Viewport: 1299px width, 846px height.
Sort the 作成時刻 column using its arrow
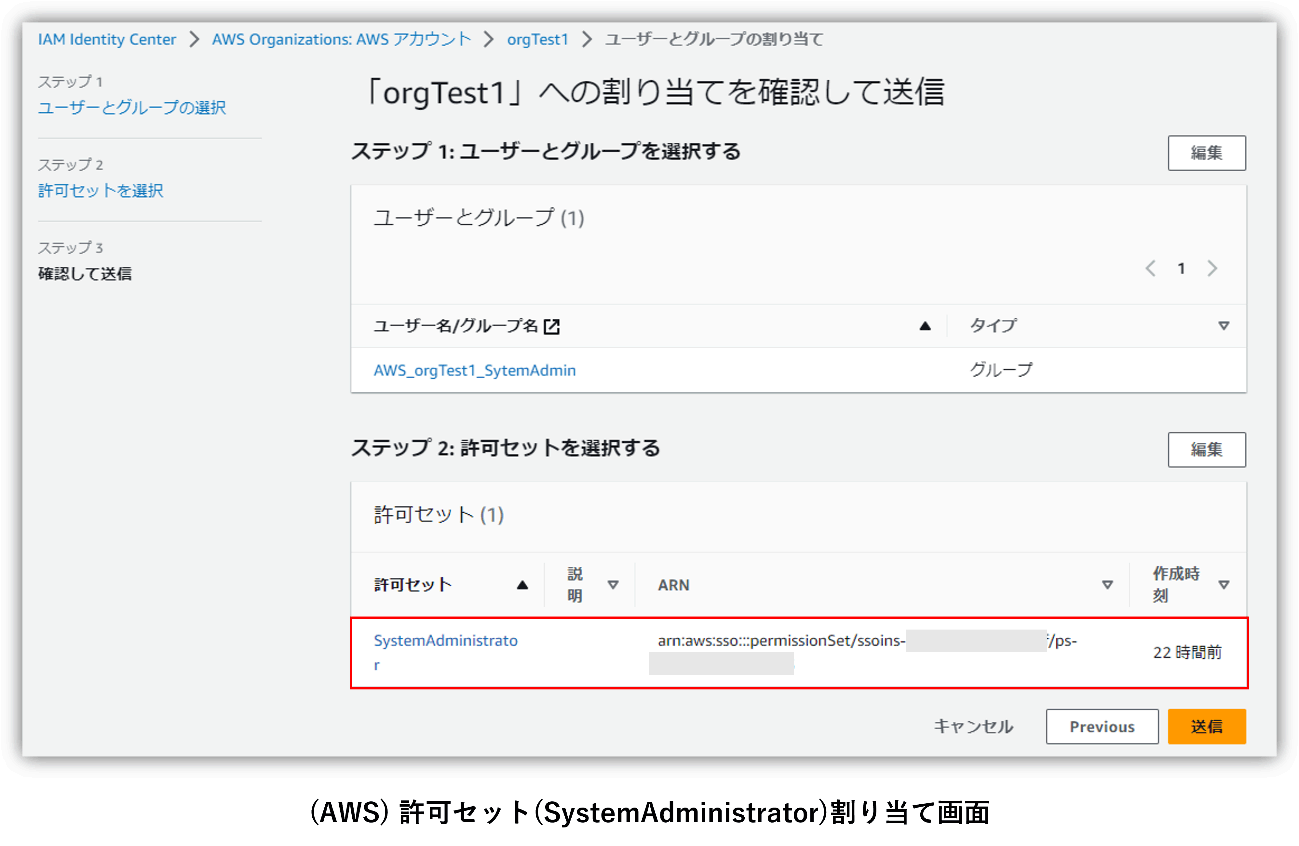[x=1223, y=585]
